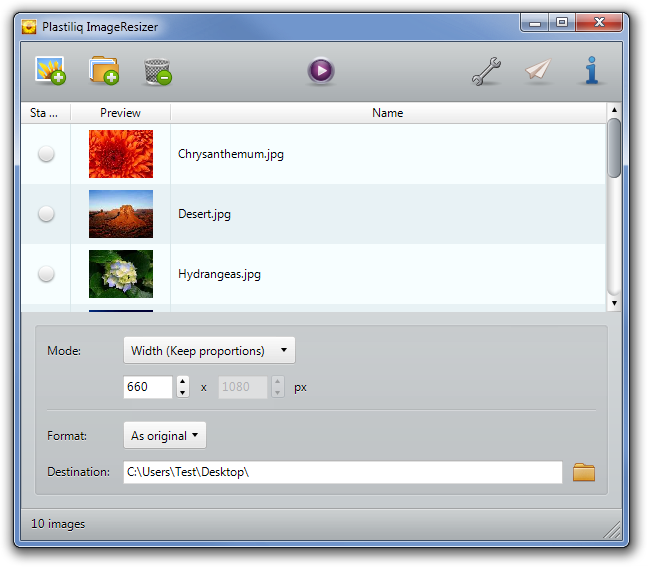648x567 pixels.
Task: Minimize the ImageResizer window
Action: [535, 22]
